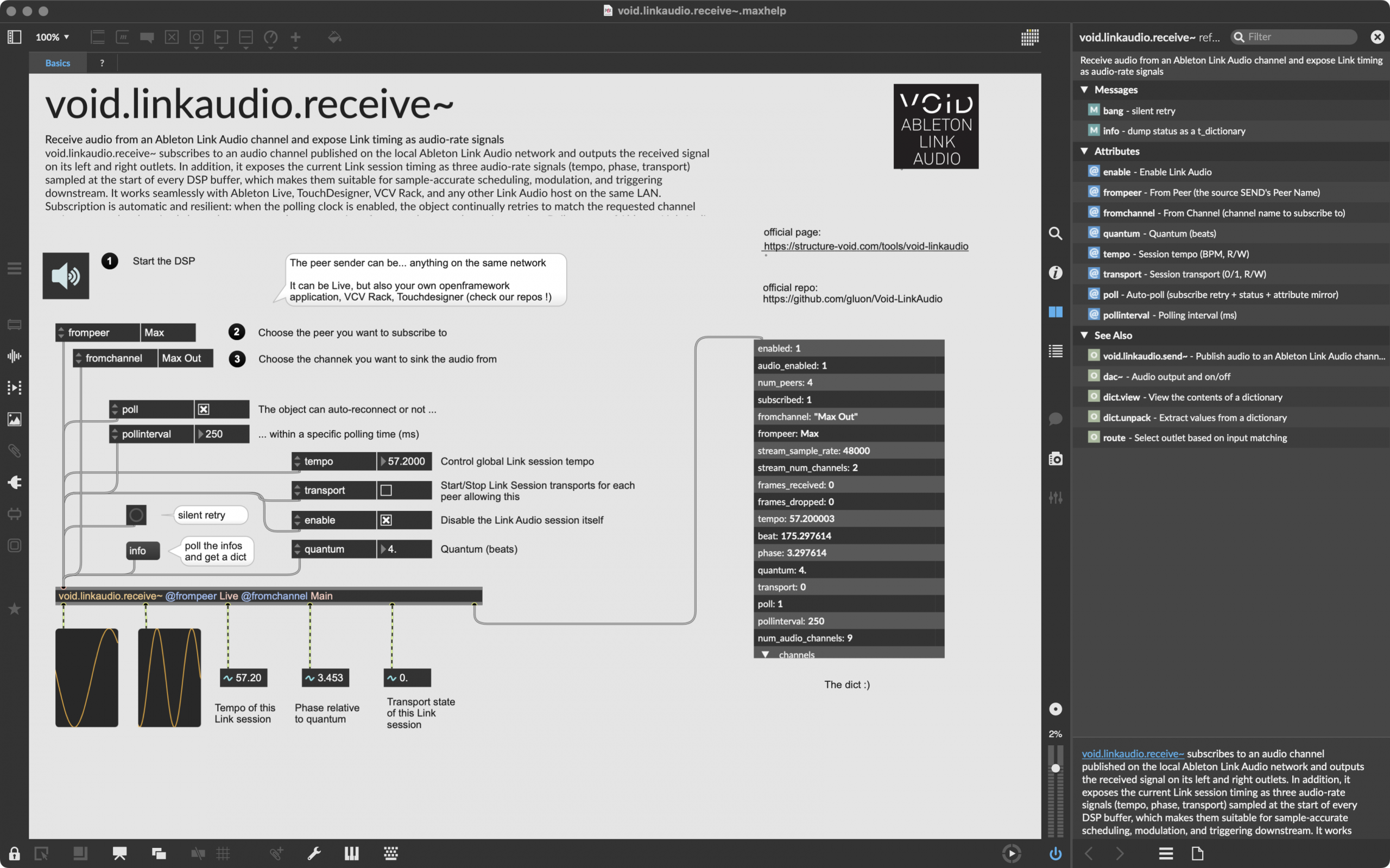1390x868 pixels.
Task: Enable the transport checkbox
Action: tap(387, 490)
